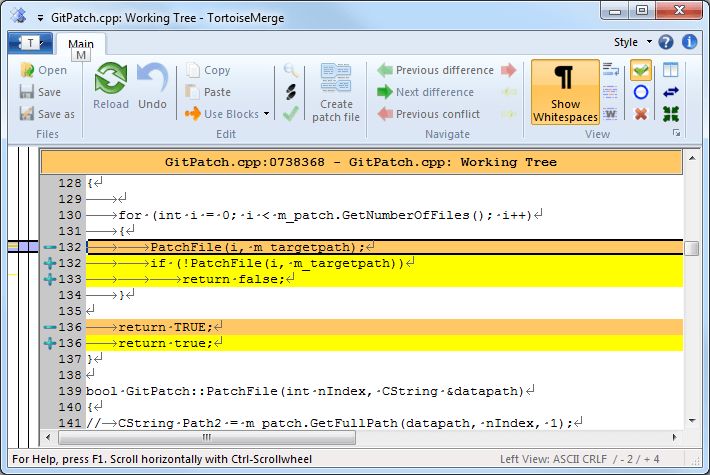Open the quick access toolbar dropdown arrow
Image resolution: width=710 pixels, height=475 pixels.
point(40,18)
